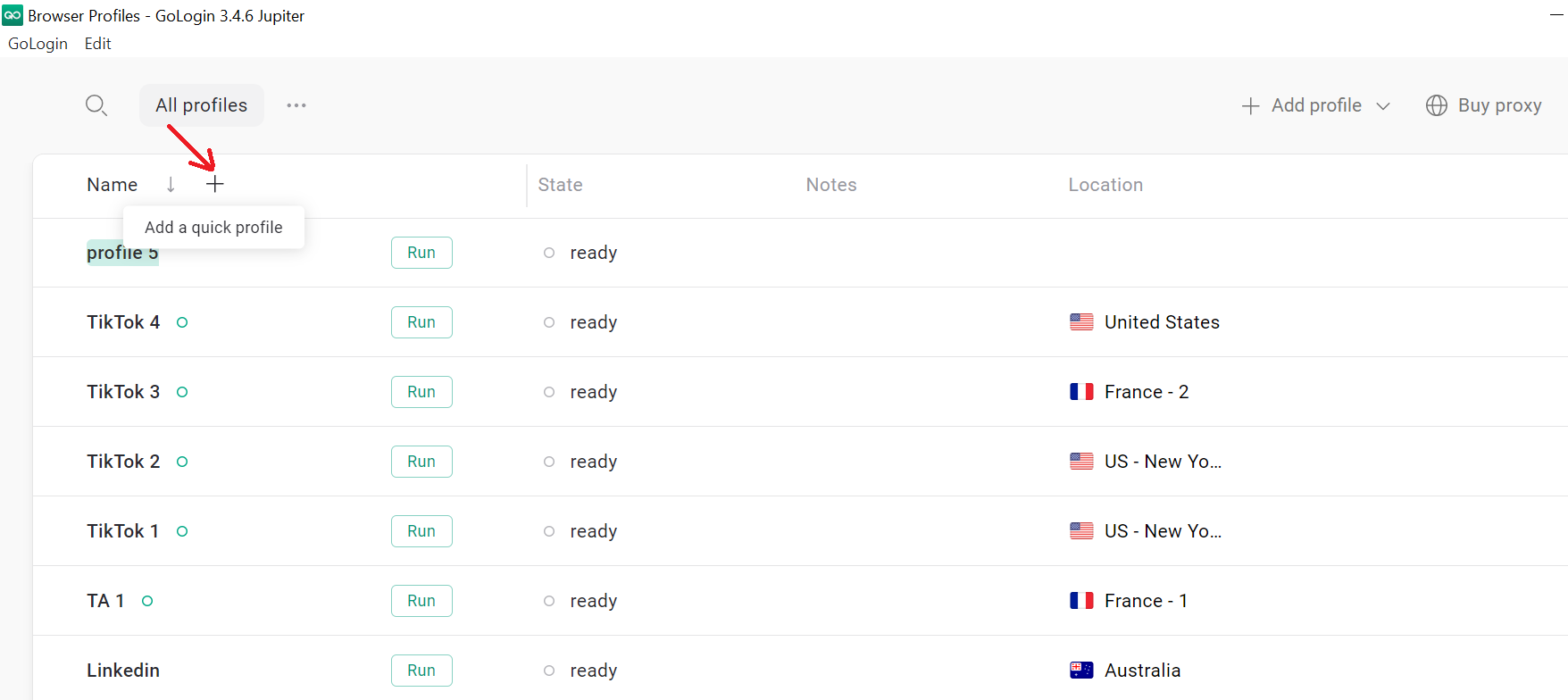Select the TikTok 3 profile name
This screenshot has height=700, width=1568.
click(123, 392)
